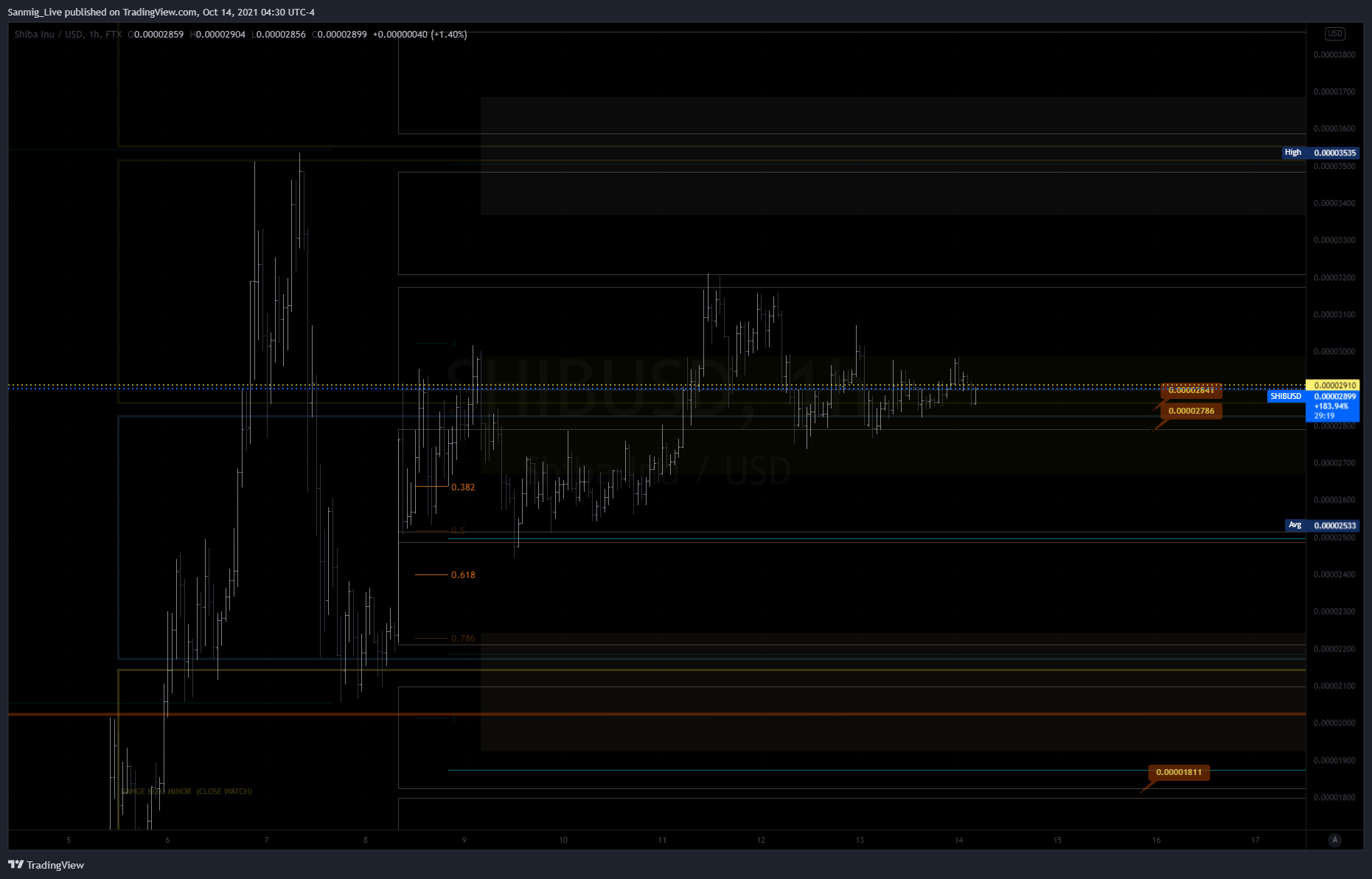The width and height of the screenshot is (1372, 879).
Task: Click date 10 on the time axis
Action: point(563,840)
